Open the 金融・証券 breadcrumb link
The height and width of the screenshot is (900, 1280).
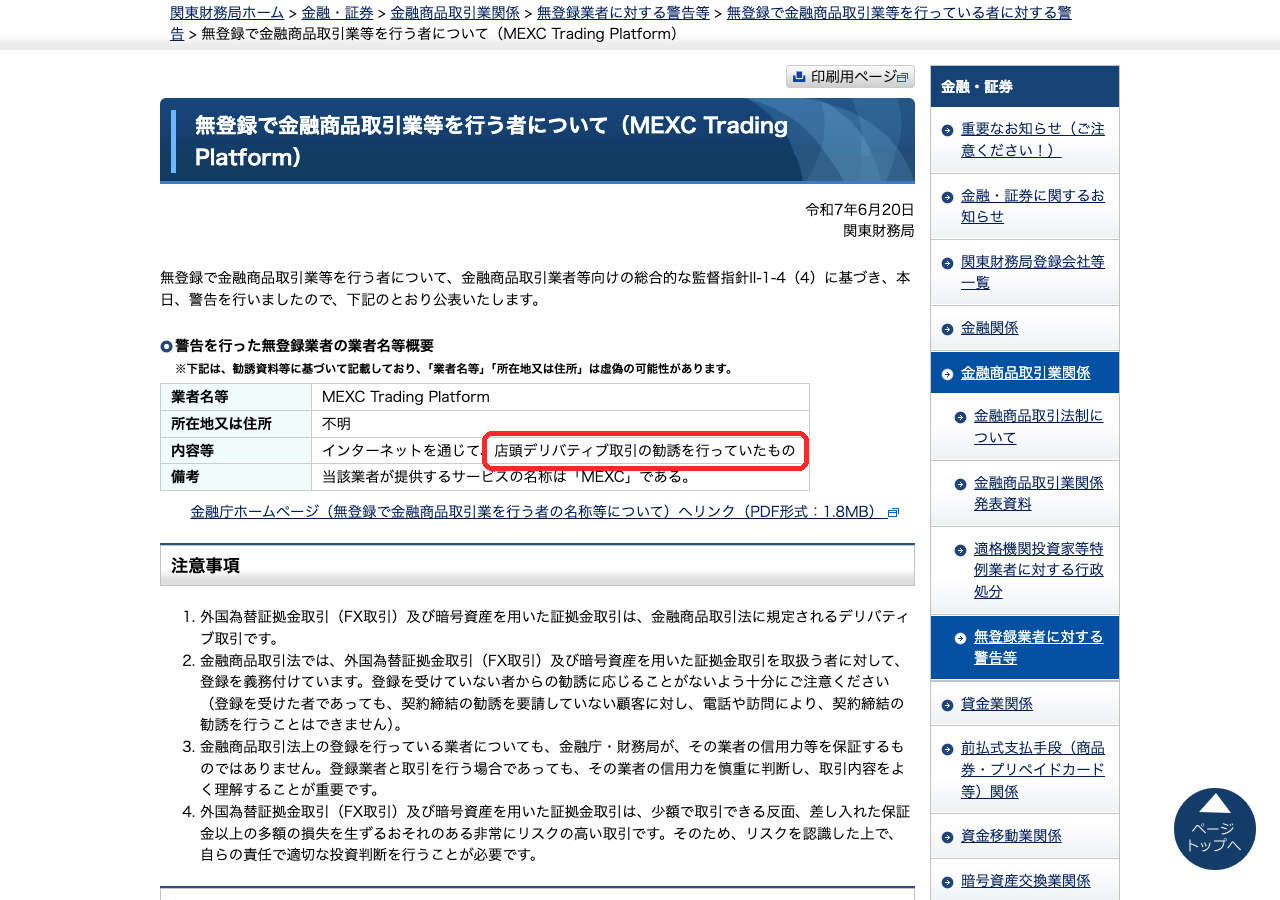(x=337, y=13)
